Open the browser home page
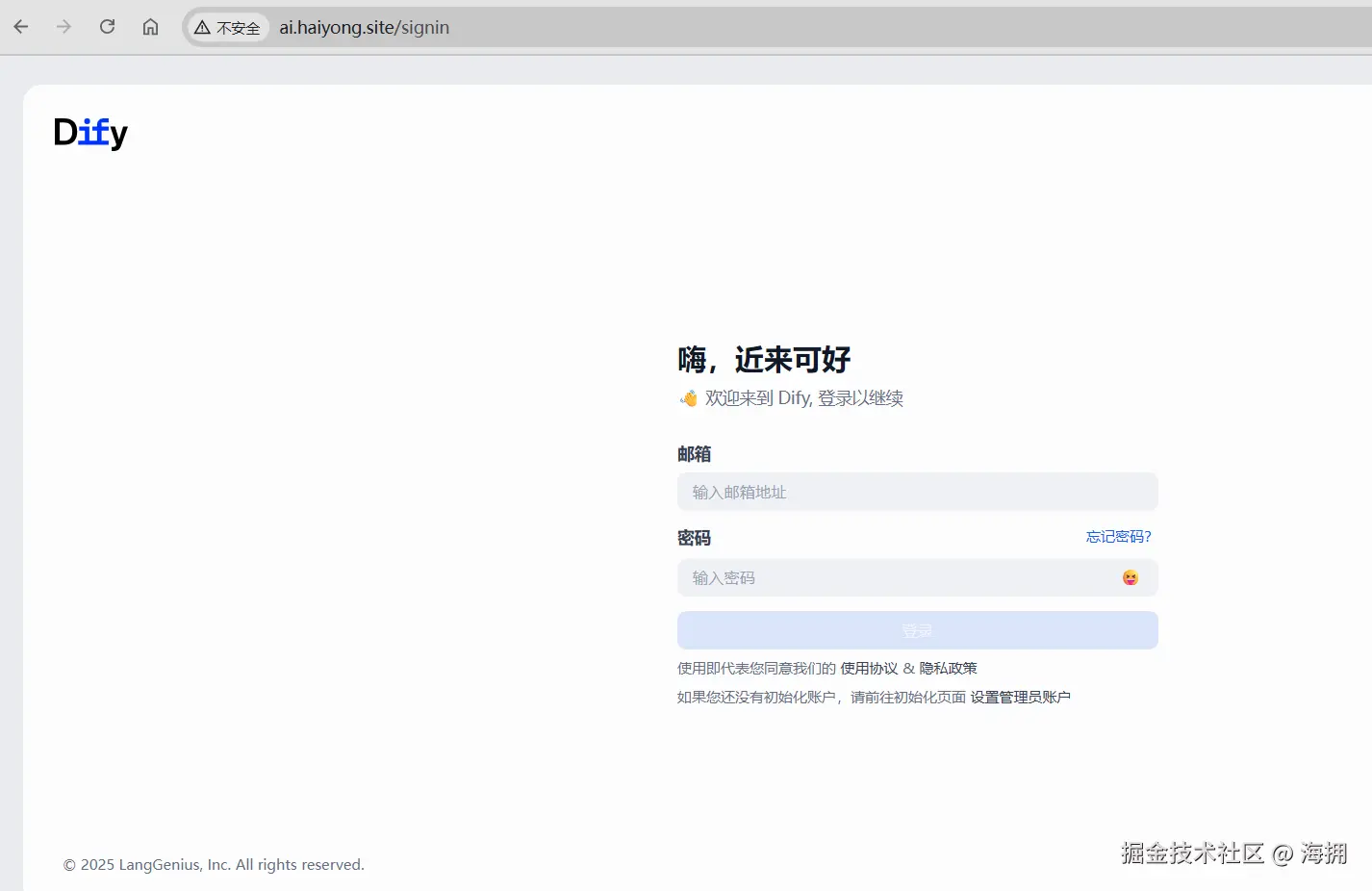Viewport: 1372px width, 891px height. click(x=150, y=27)
